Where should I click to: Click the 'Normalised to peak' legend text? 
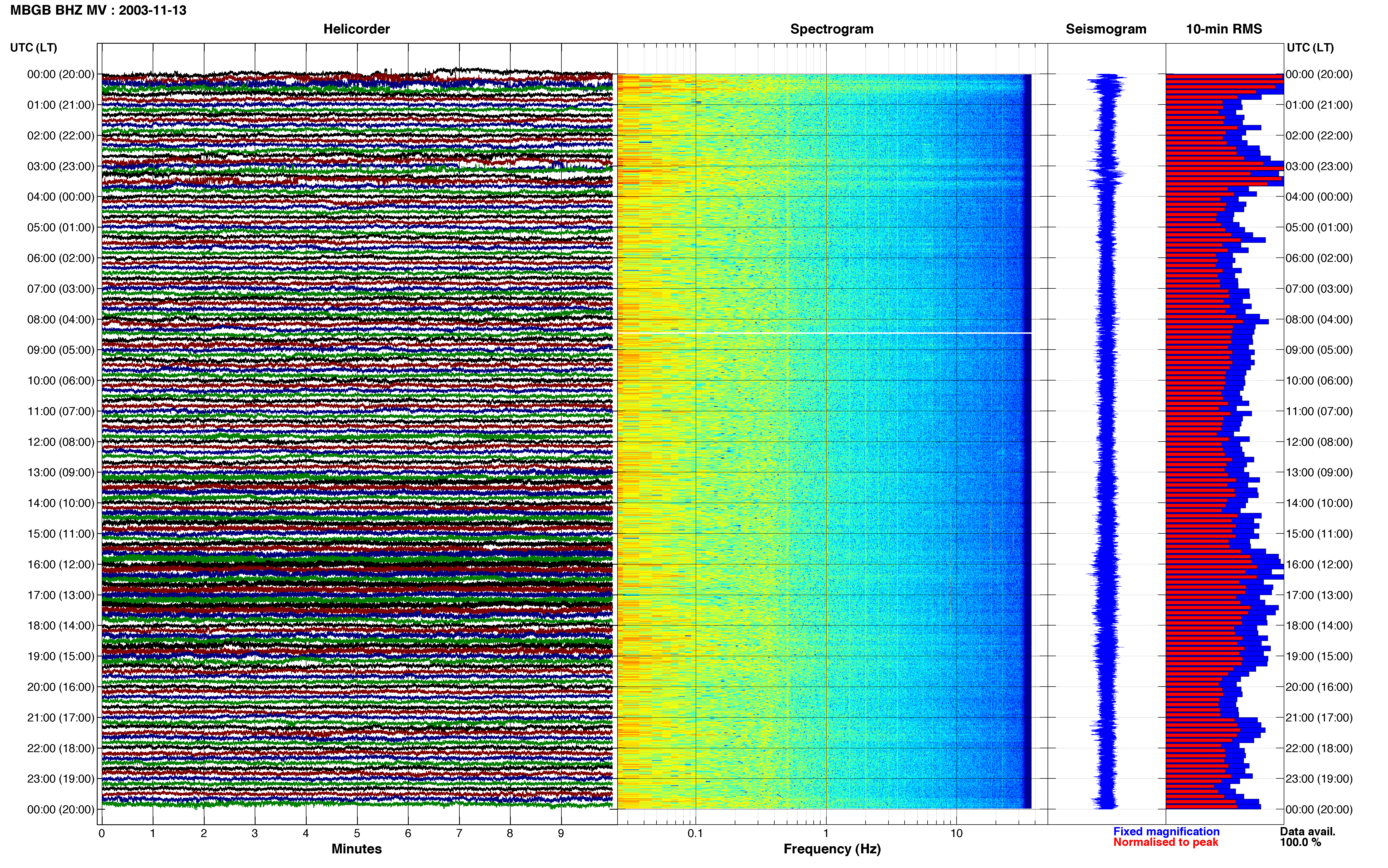1166,843
